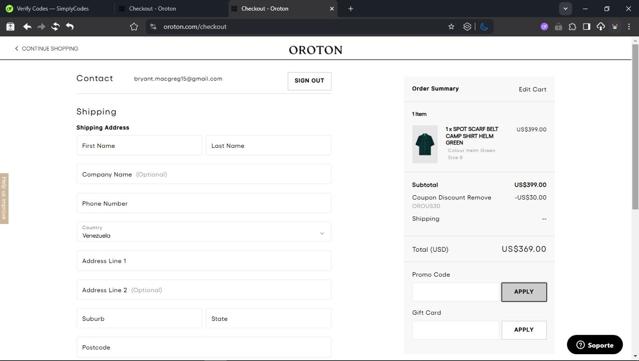Image resolution: width=639 pixels, height=361 pixels.
Task: Remove the coupon discount
Action: click(x=479, y=198)
